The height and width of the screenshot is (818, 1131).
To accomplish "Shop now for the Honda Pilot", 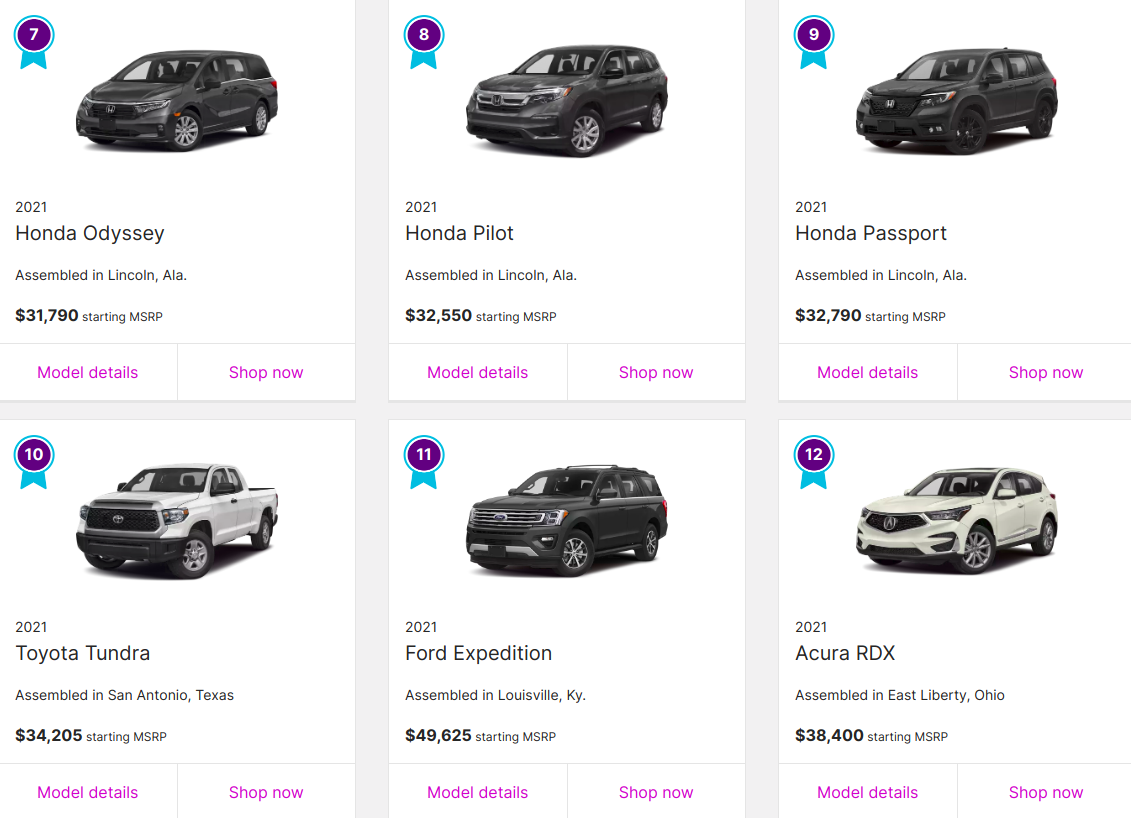I will (656, 372).
